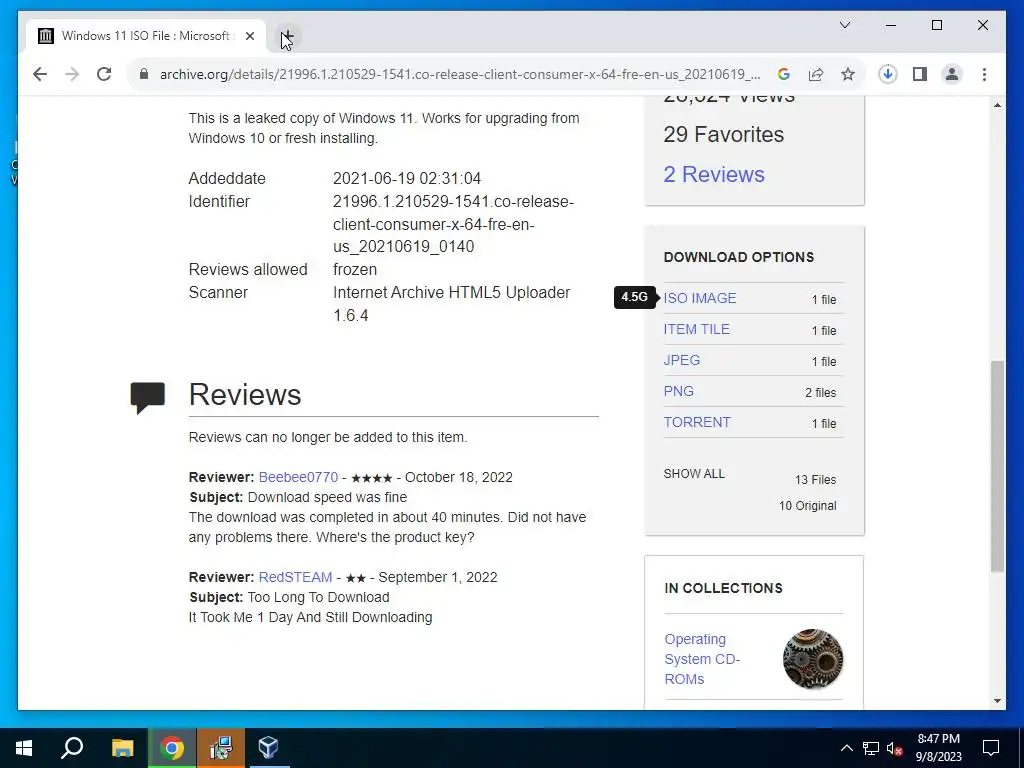Show hidden system tray icons
The image size is (1024, 768).
(846, 748)
